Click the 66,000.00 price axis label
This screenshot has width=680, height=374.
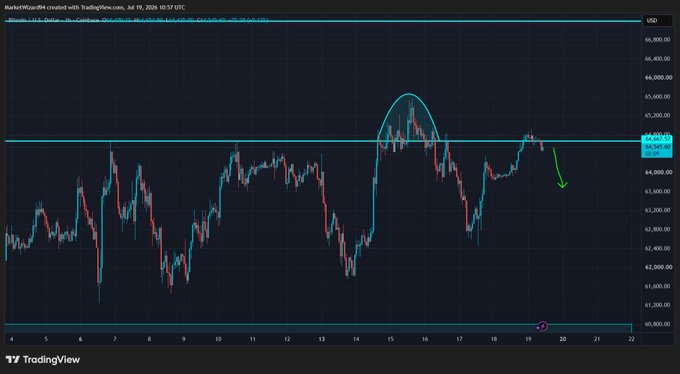[658, 78]
